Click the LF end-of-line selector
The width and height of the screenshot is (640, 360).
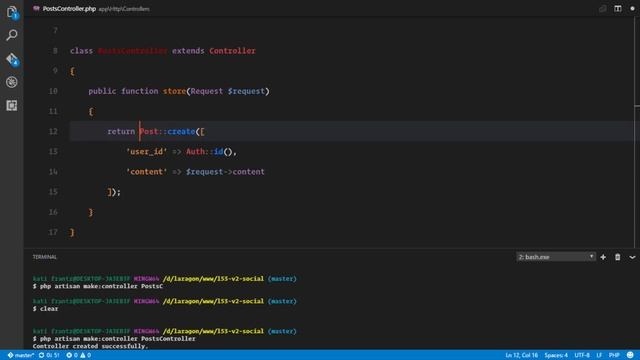click(599, 355)
